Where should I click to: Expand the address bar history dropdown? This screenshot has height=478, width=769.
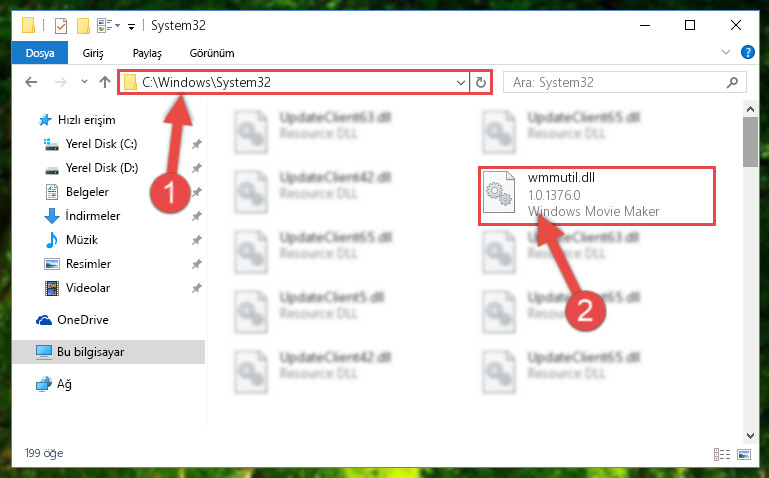[x=461, y=82]
